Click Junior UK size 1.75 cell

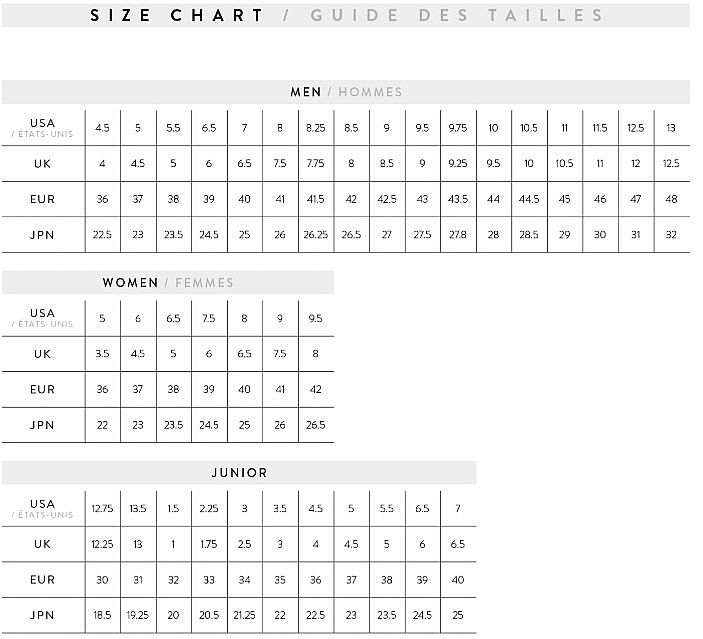[209, 544]
